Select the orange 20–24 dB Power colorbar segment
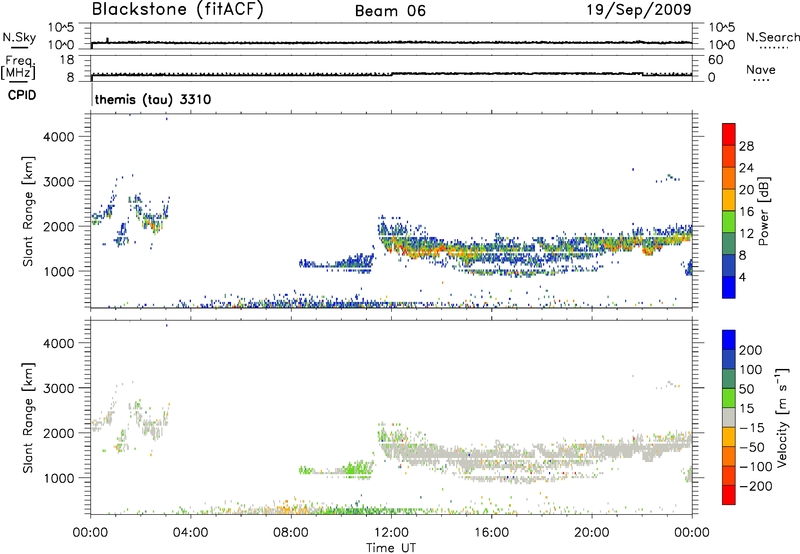The width and height of the screenshot is (800, 554). (729, 178)
